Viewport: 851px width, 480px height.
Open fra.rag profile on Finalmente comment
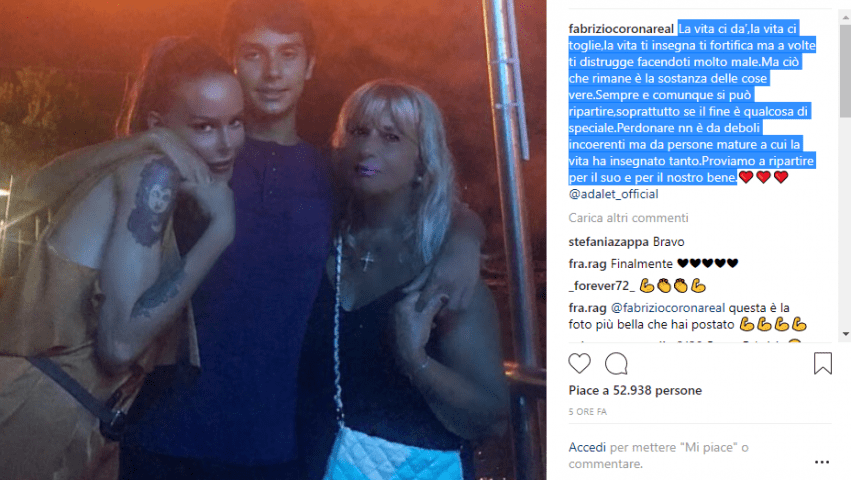pos(587,264)
